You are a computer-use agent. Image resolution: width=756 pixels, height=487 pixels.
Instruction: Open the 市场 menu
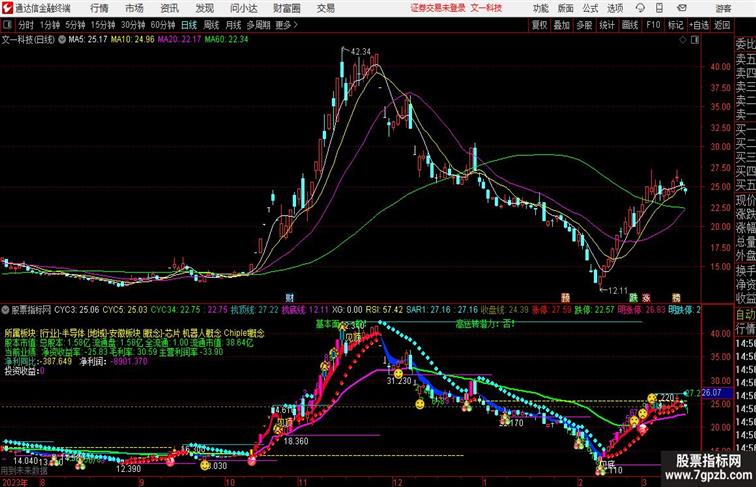click(135, 8)
